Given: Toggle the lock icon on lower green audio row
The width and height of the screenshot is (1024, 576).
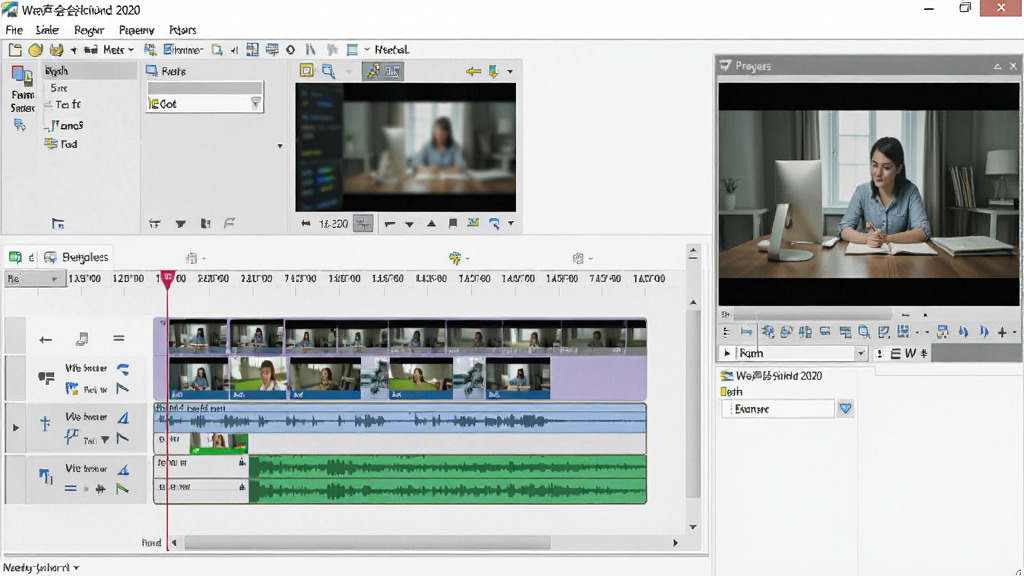Looking at the screenshot, I should coord(242,487).
